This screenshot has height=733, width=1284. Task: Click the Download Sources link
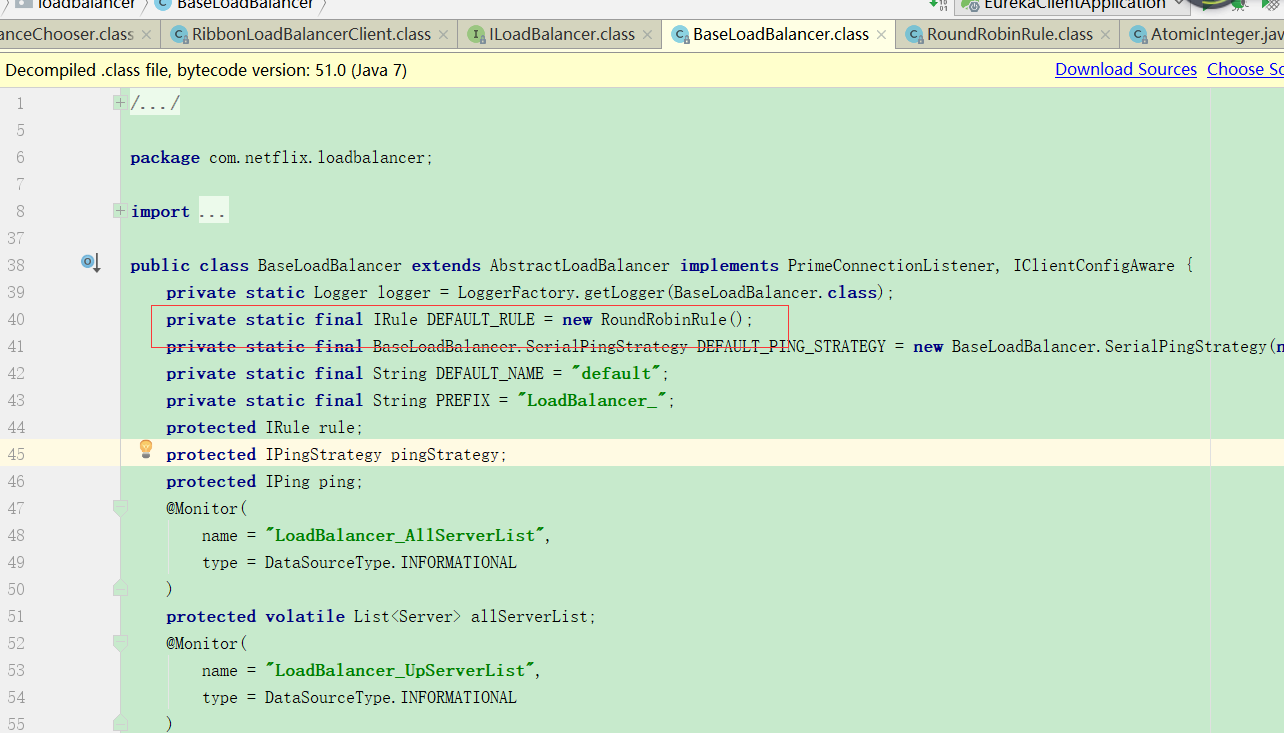(x=1125, y=69)
